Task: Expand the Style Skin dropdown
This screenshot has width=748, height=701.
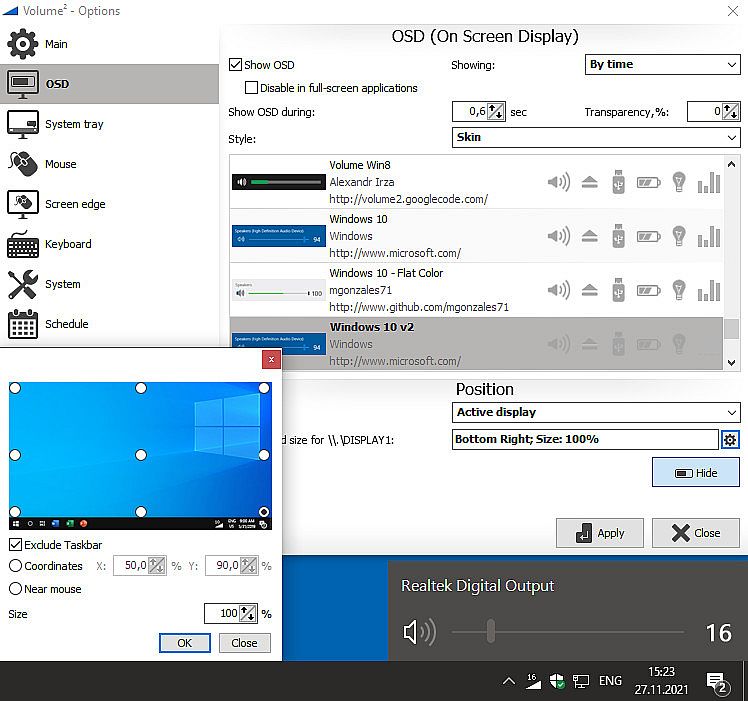Action: [x=596, y=137]
